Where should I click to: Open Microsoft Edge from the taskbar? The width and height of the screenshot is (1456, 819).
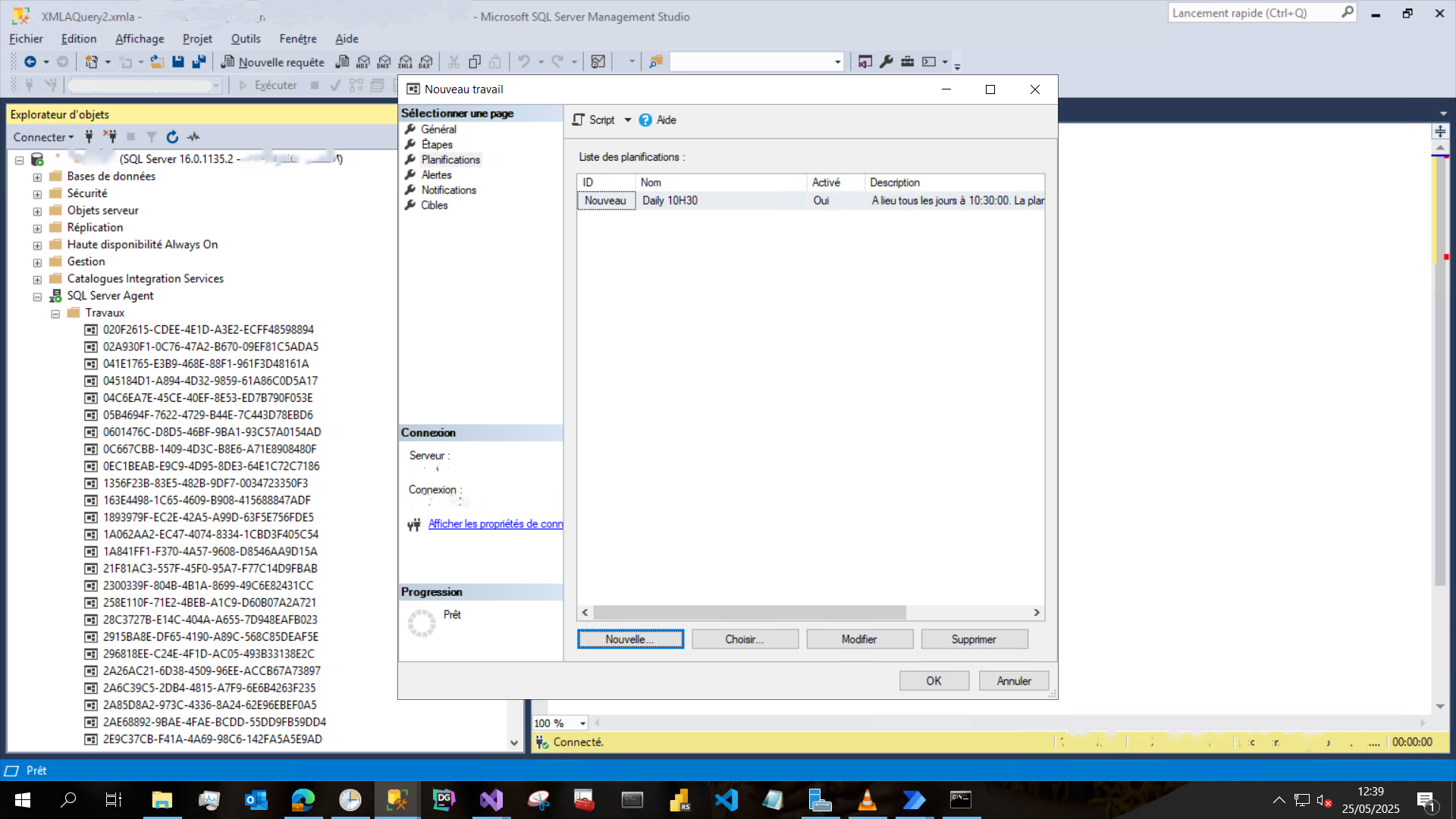point(303,800)
